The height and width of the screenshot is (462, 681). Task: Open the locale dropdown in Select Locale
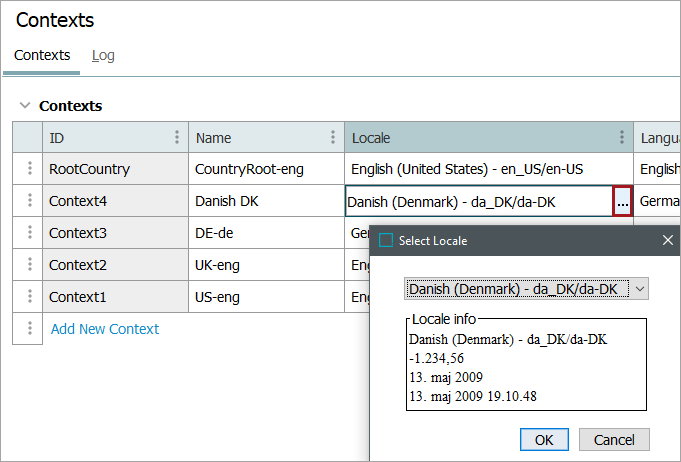(640, 289)
